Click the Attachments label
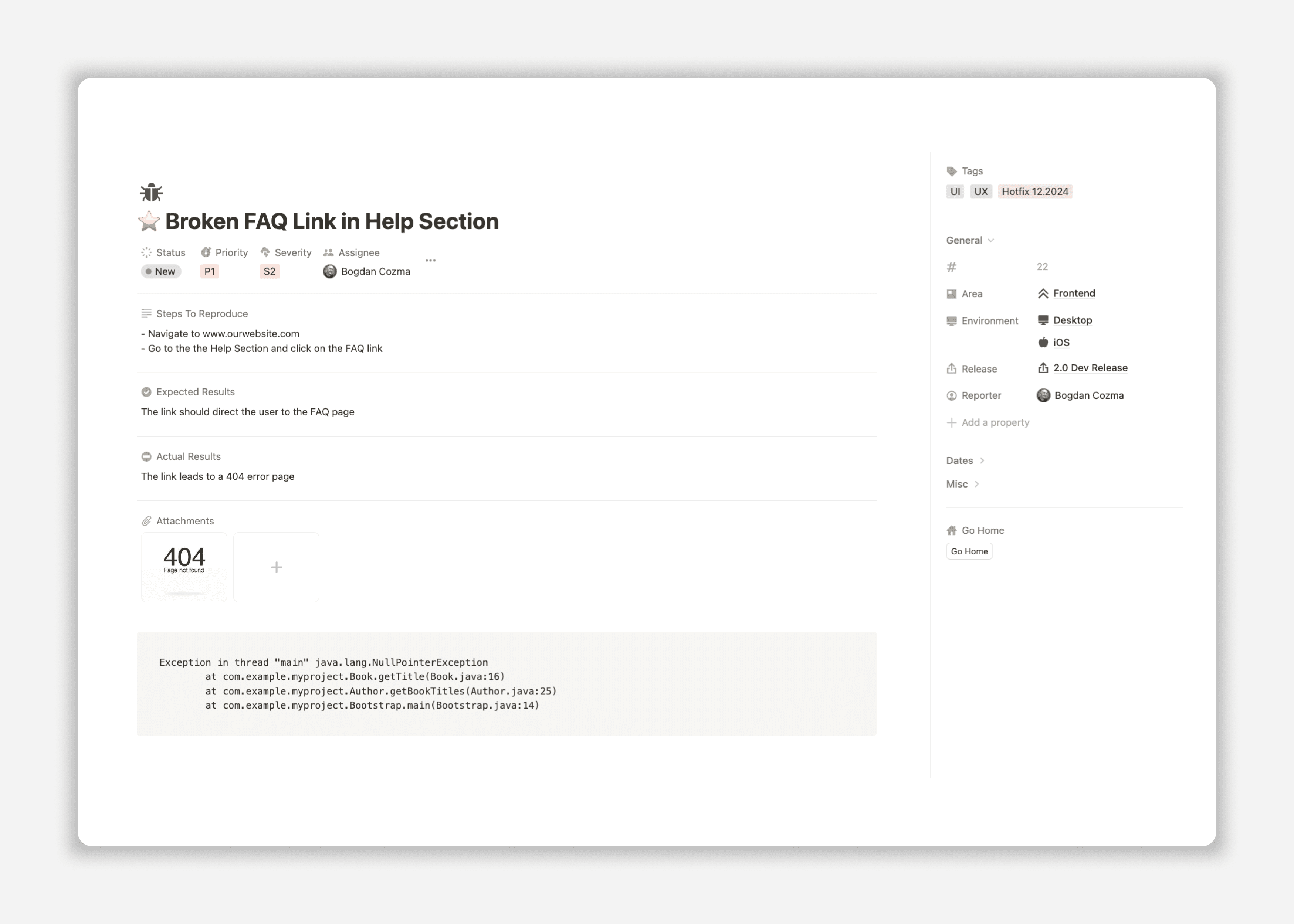 [185, 521]
